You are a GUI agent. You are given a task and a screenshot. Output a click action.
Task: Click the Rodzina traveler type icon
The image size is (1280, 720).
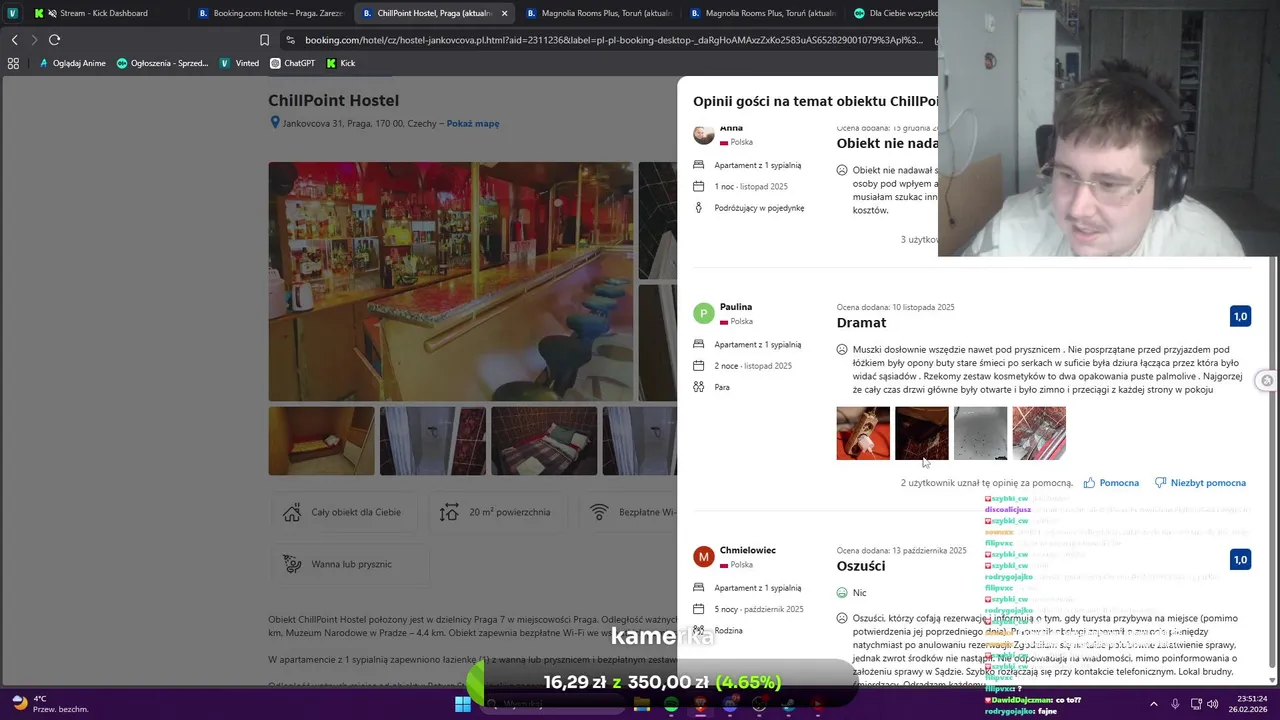click(x=699, y=630)
